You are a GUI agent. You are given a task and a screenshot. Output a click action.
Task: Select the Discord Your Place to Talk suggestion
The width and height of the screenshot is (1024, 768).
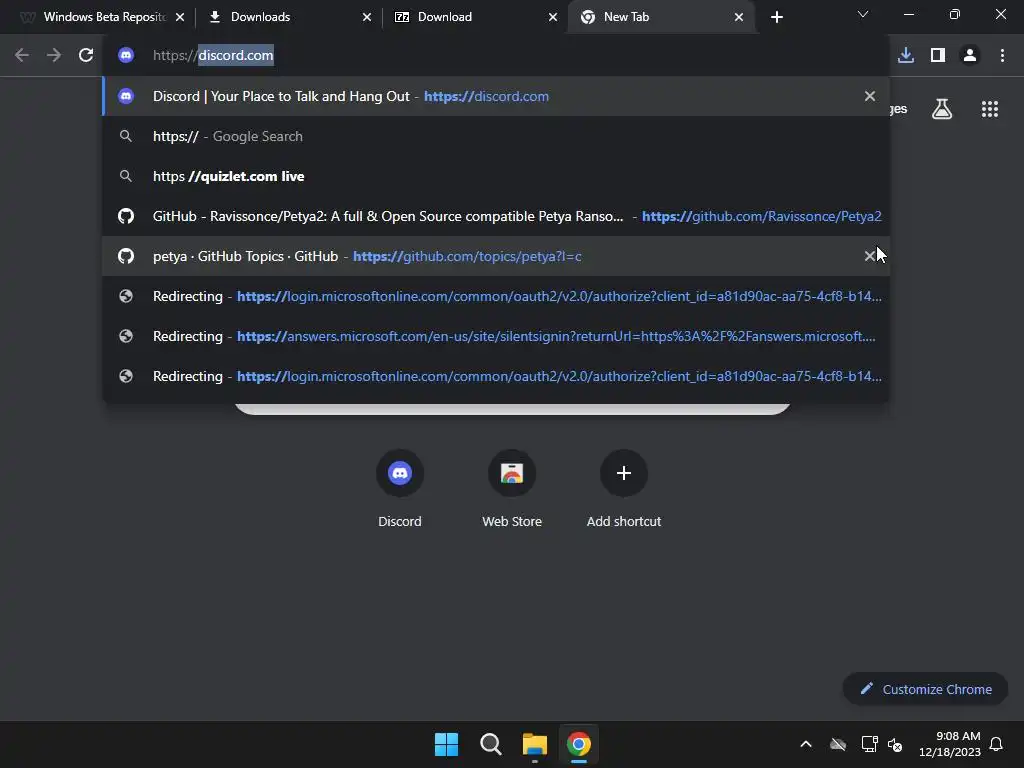(x=496, y=97)
